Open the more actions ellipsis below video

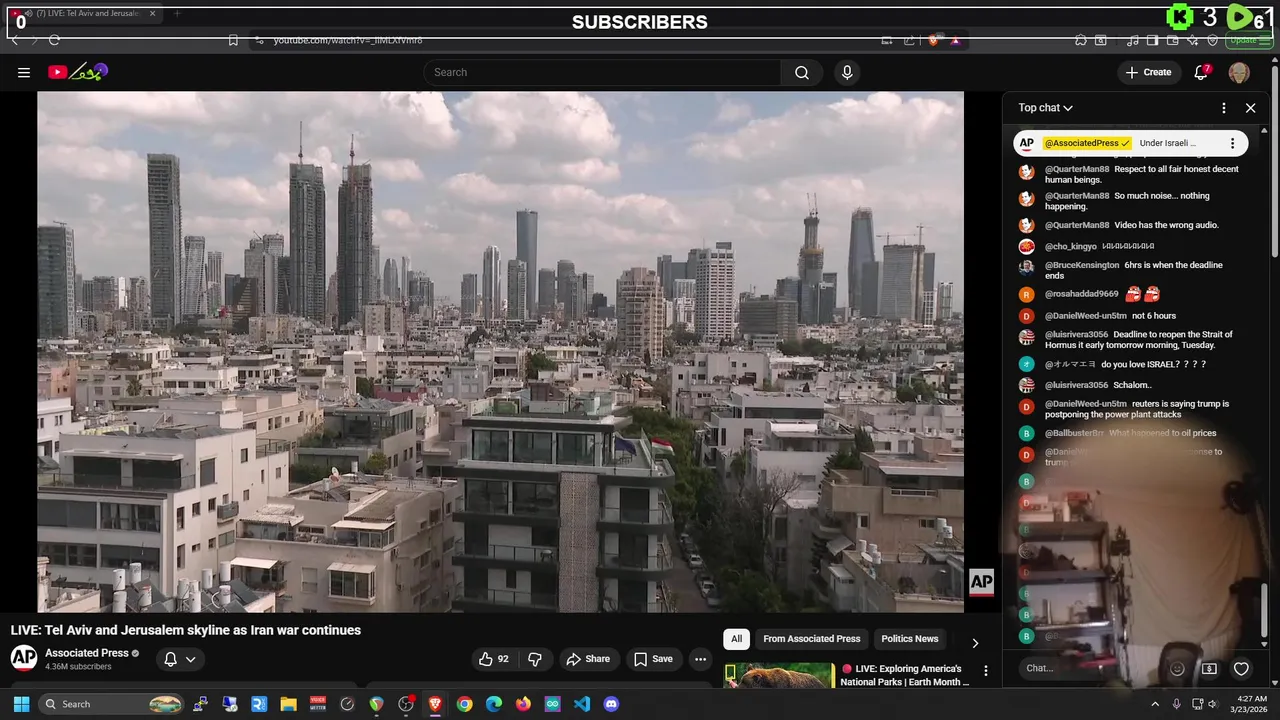click(700, 659)
